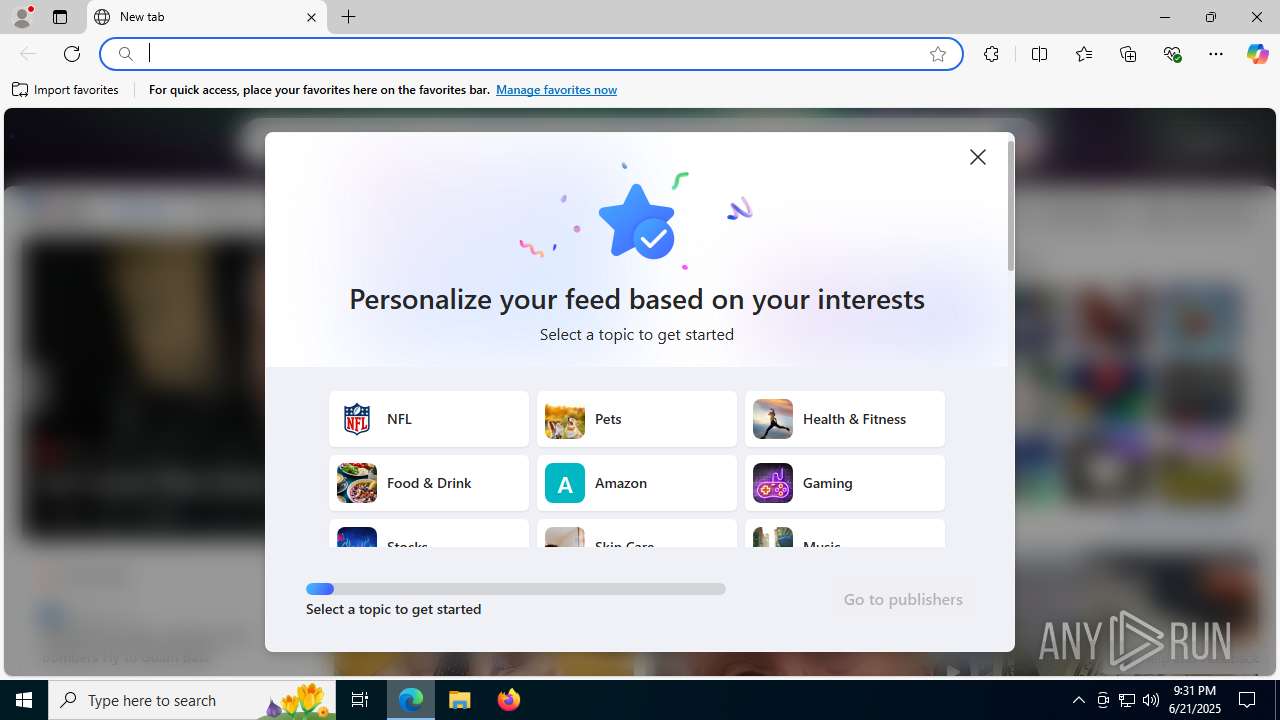Click the NFL logo thumbnail

pyautogui.click(x=357, y=419)
